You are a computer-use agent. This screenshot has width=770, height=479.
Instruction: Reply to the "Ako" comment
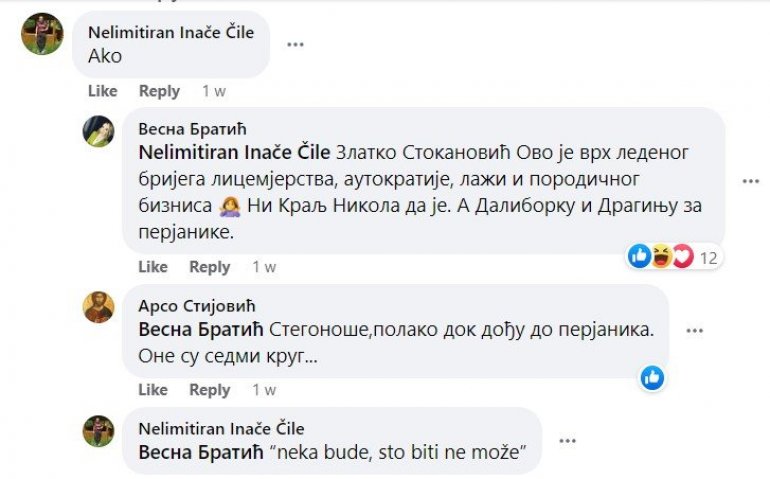(x=159, y=91)
